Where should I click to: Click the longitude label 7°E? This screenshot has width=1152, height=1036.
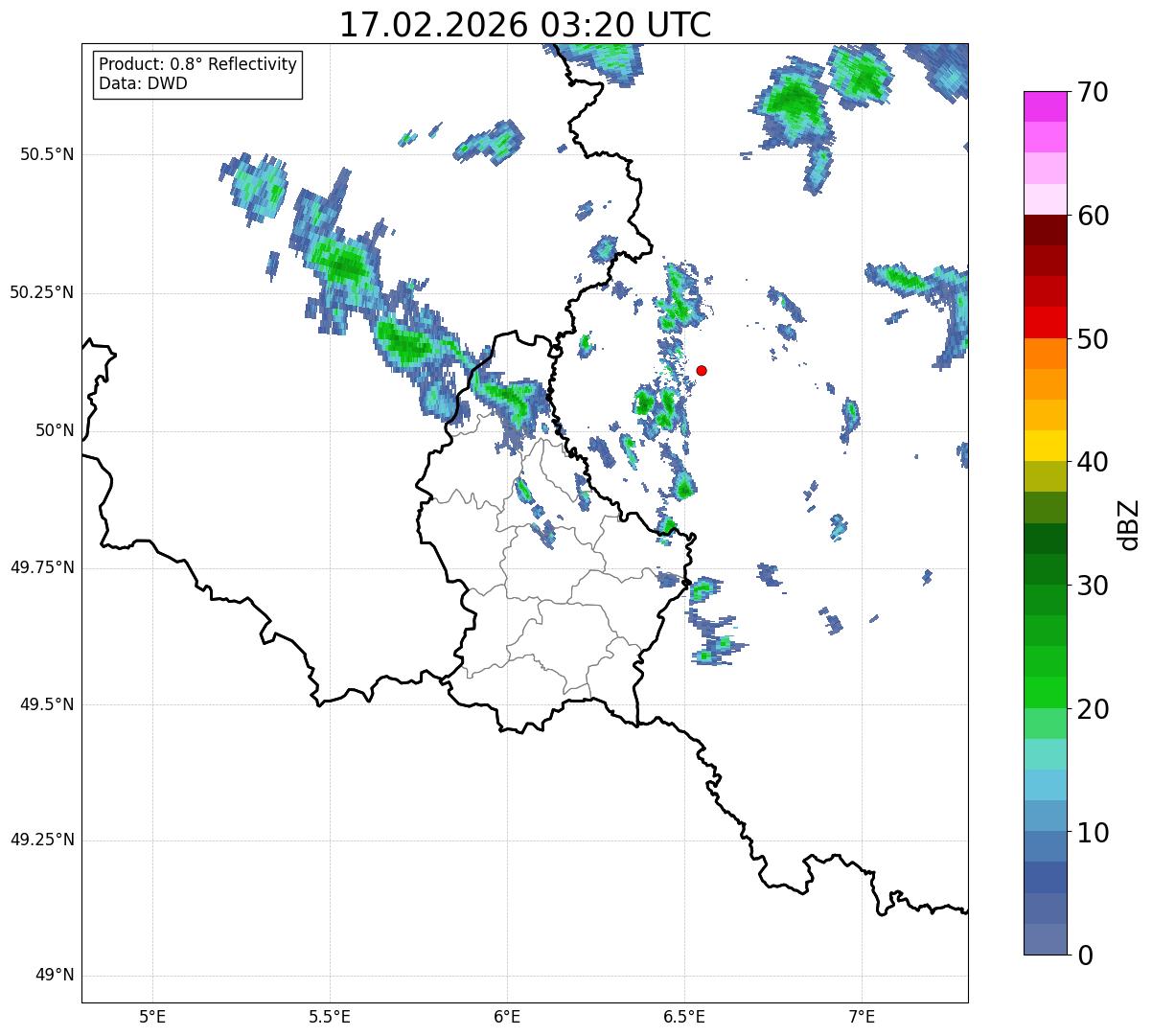coord(862,1016)
